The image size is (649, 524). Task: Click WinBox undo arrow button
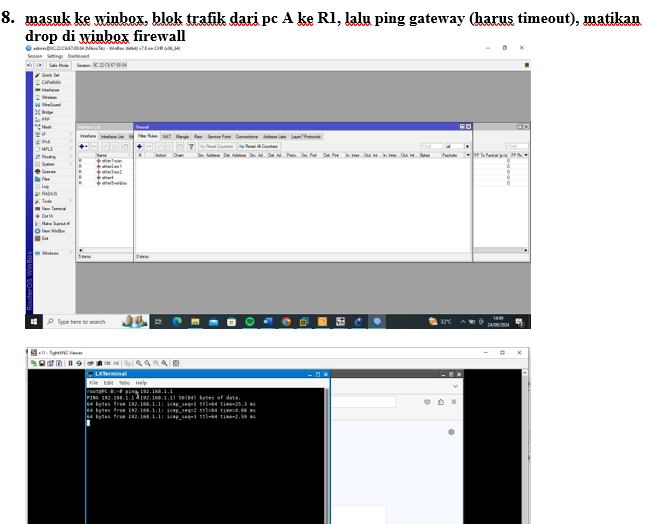click(x=30, y=65)
